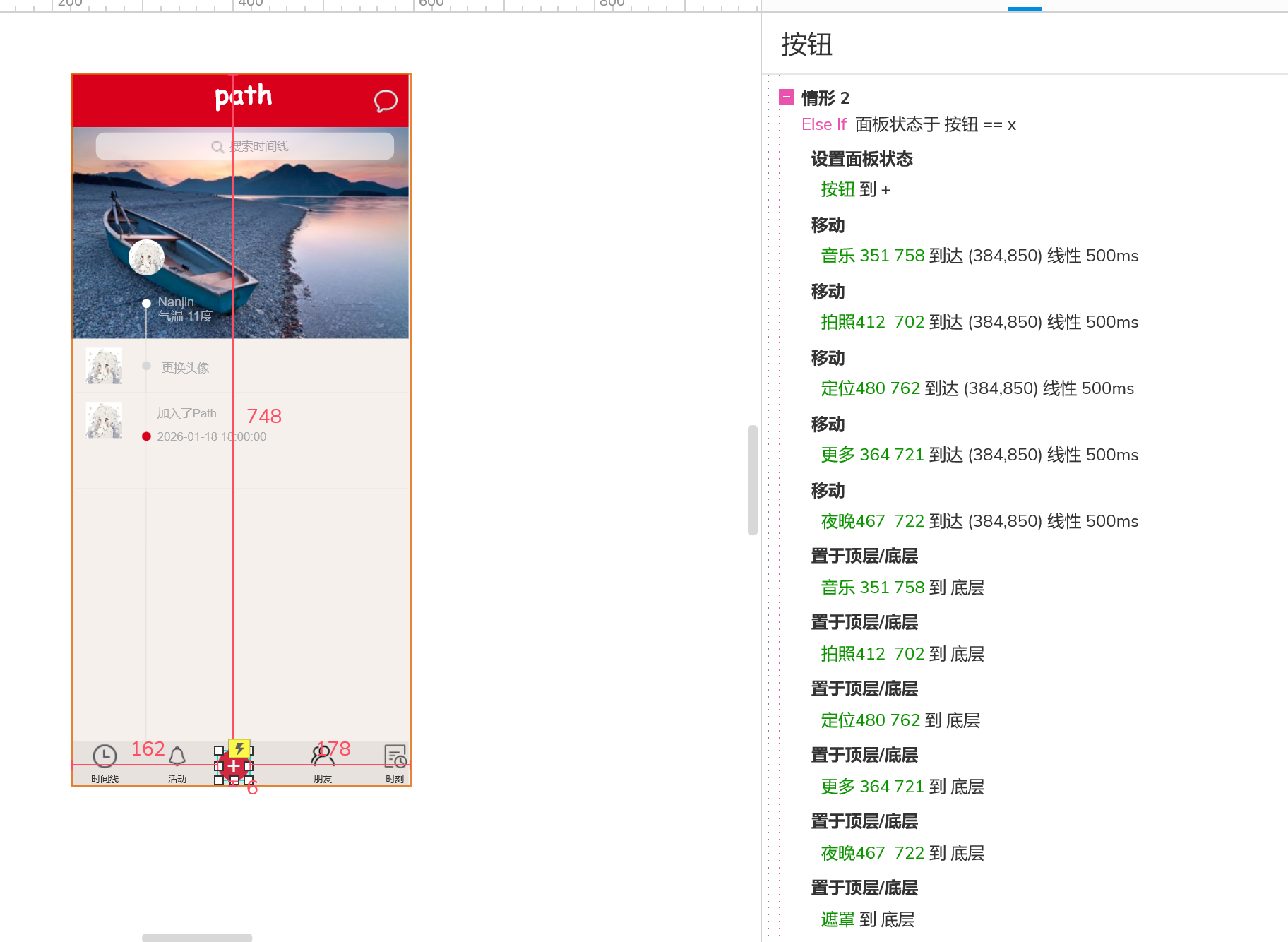Select '拍照412 702 到 底层' action
This screenshot has width=1288, height=942.
(x=902, y=654)
